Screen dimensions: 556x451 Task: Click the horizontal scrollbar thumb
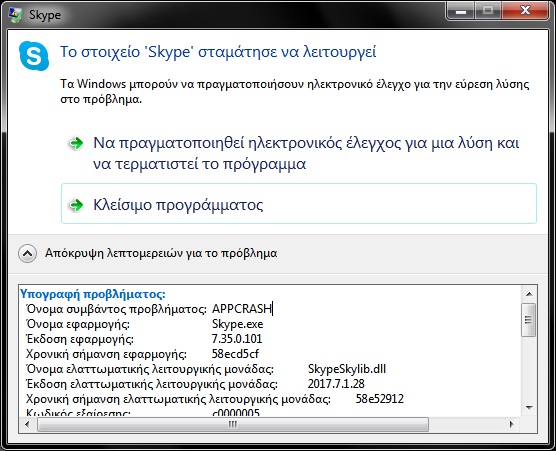coord(233,424)
